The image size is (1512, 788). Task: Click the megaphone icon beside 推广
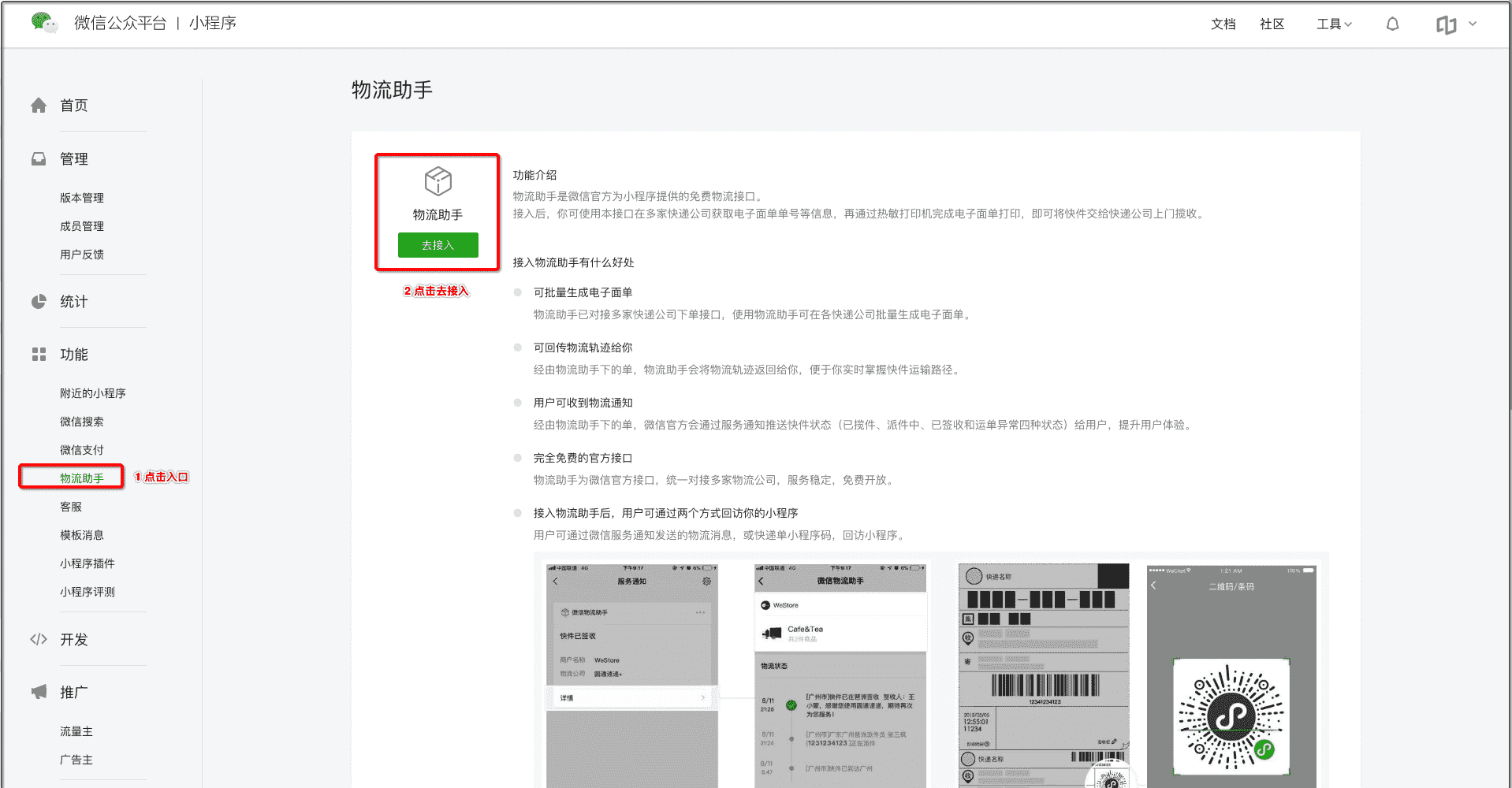click(39, 692)
